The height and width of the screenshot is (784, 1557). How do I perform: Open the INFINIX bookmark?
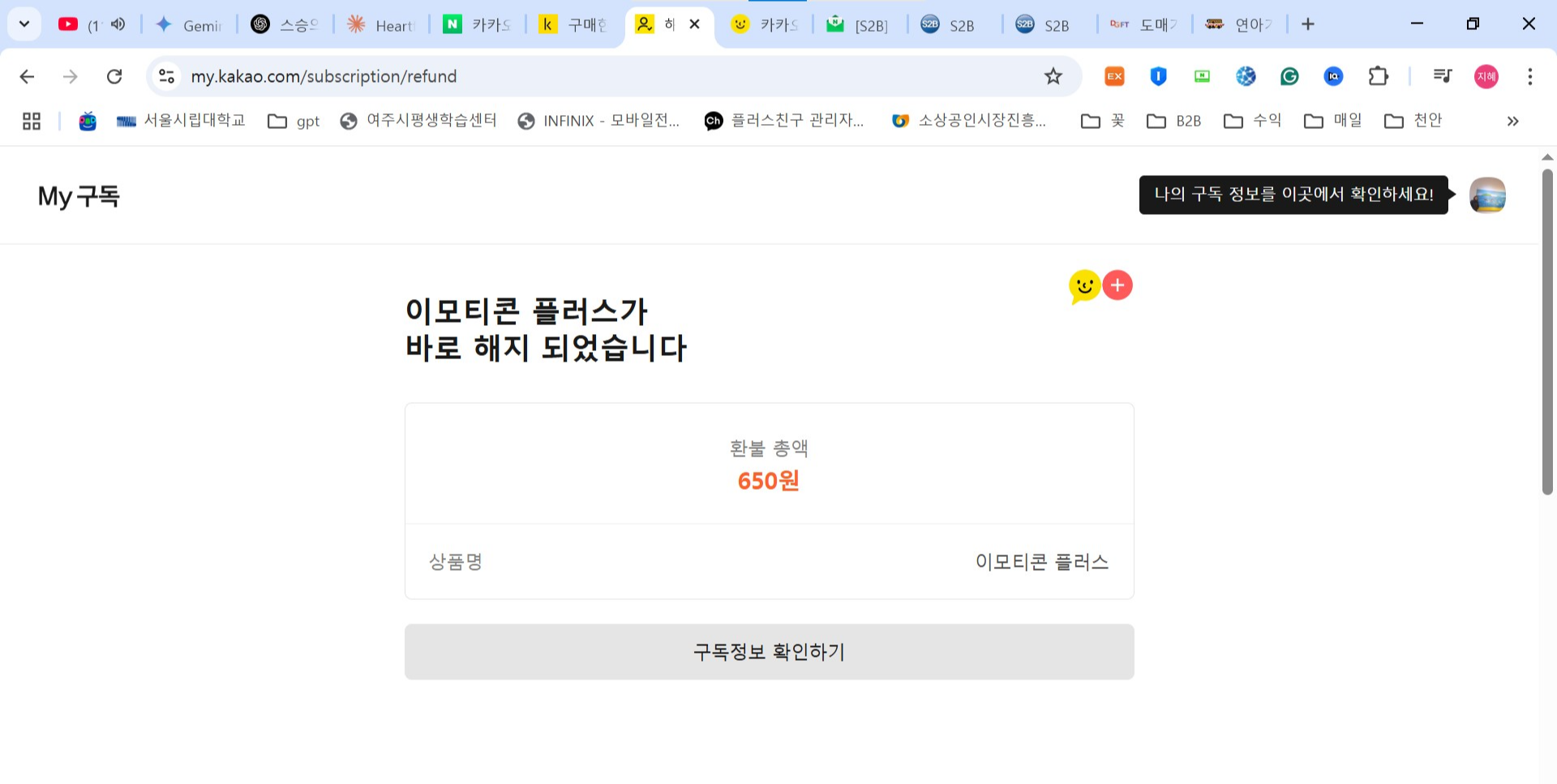click(x=598, y=121)
